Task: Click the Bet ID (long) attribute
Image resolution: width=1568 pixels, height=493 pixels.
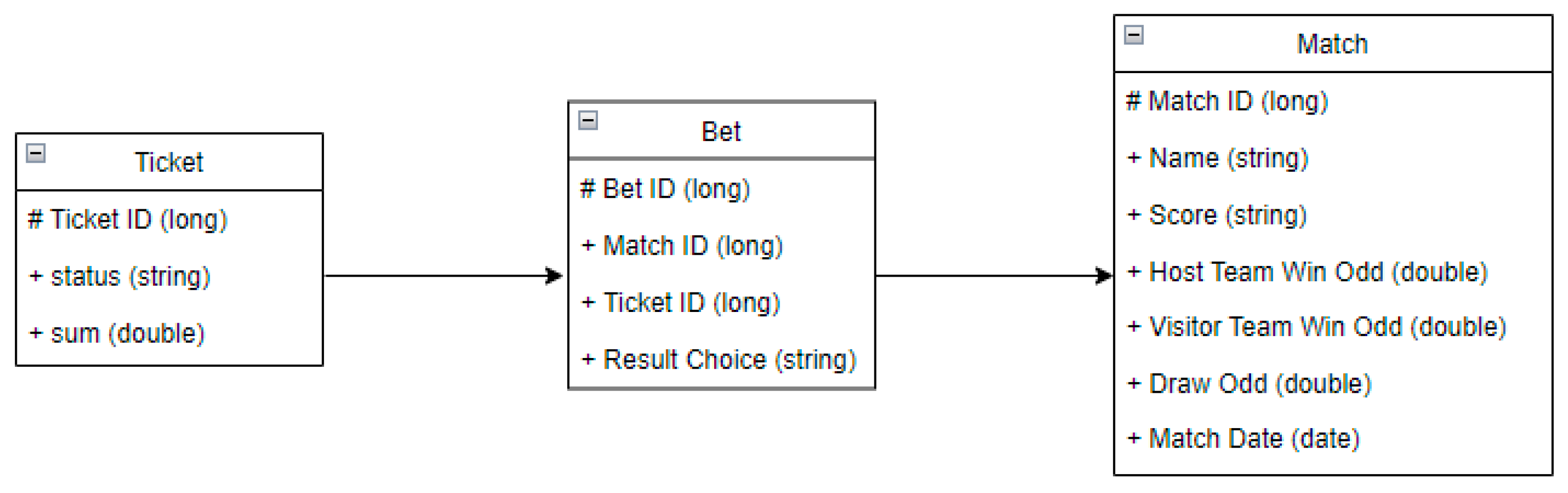Action: click(x=664, y=189)
